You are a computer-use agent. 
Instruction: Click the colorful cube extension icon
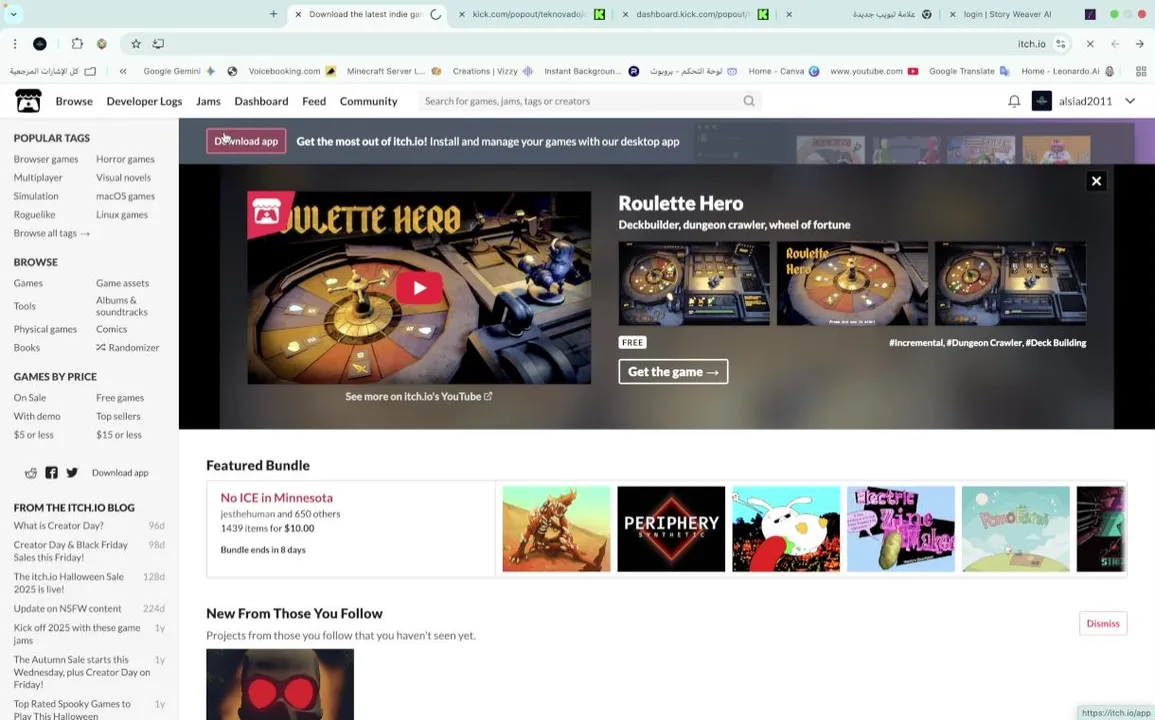pyautogui.click(x=102, y=44)
